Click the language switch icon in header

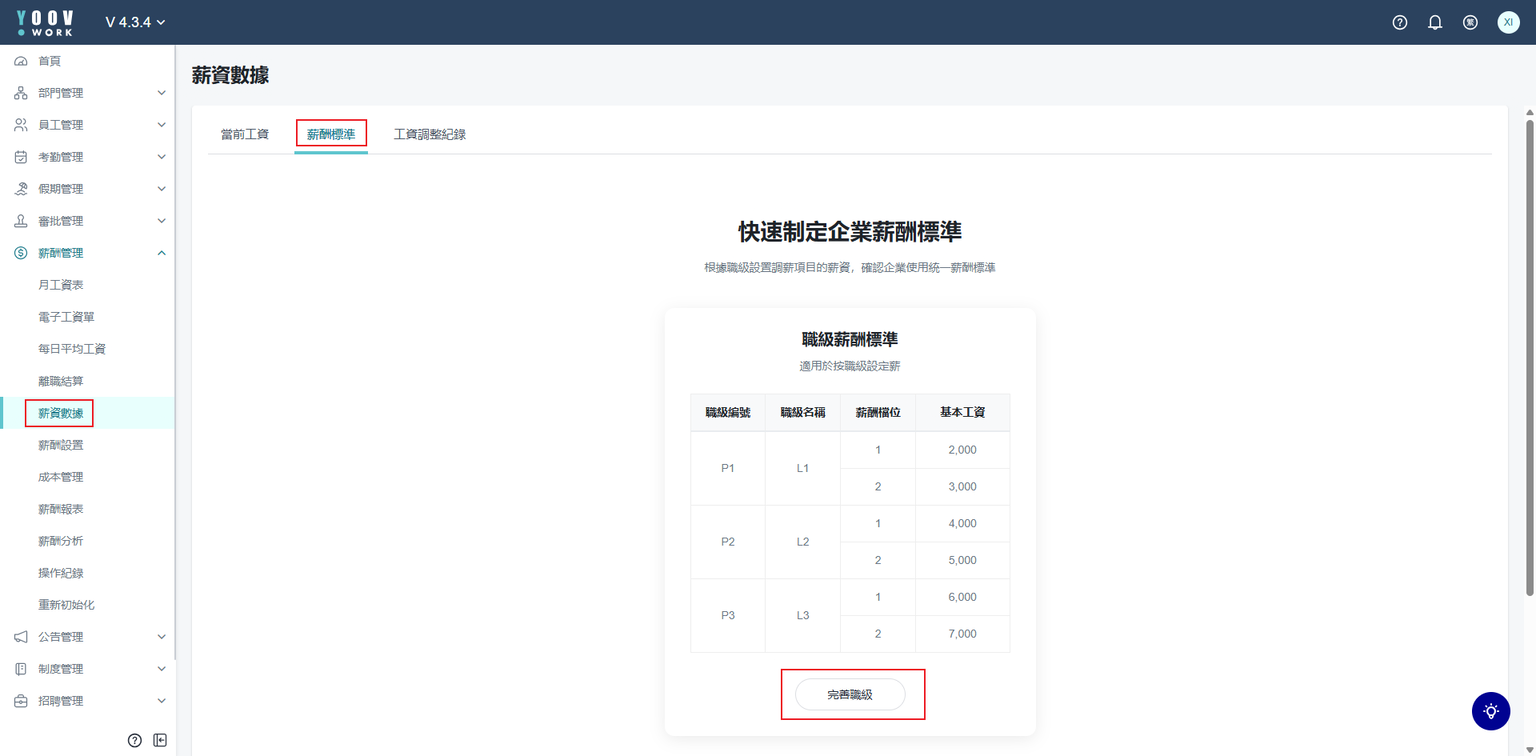pos(1470,22)
